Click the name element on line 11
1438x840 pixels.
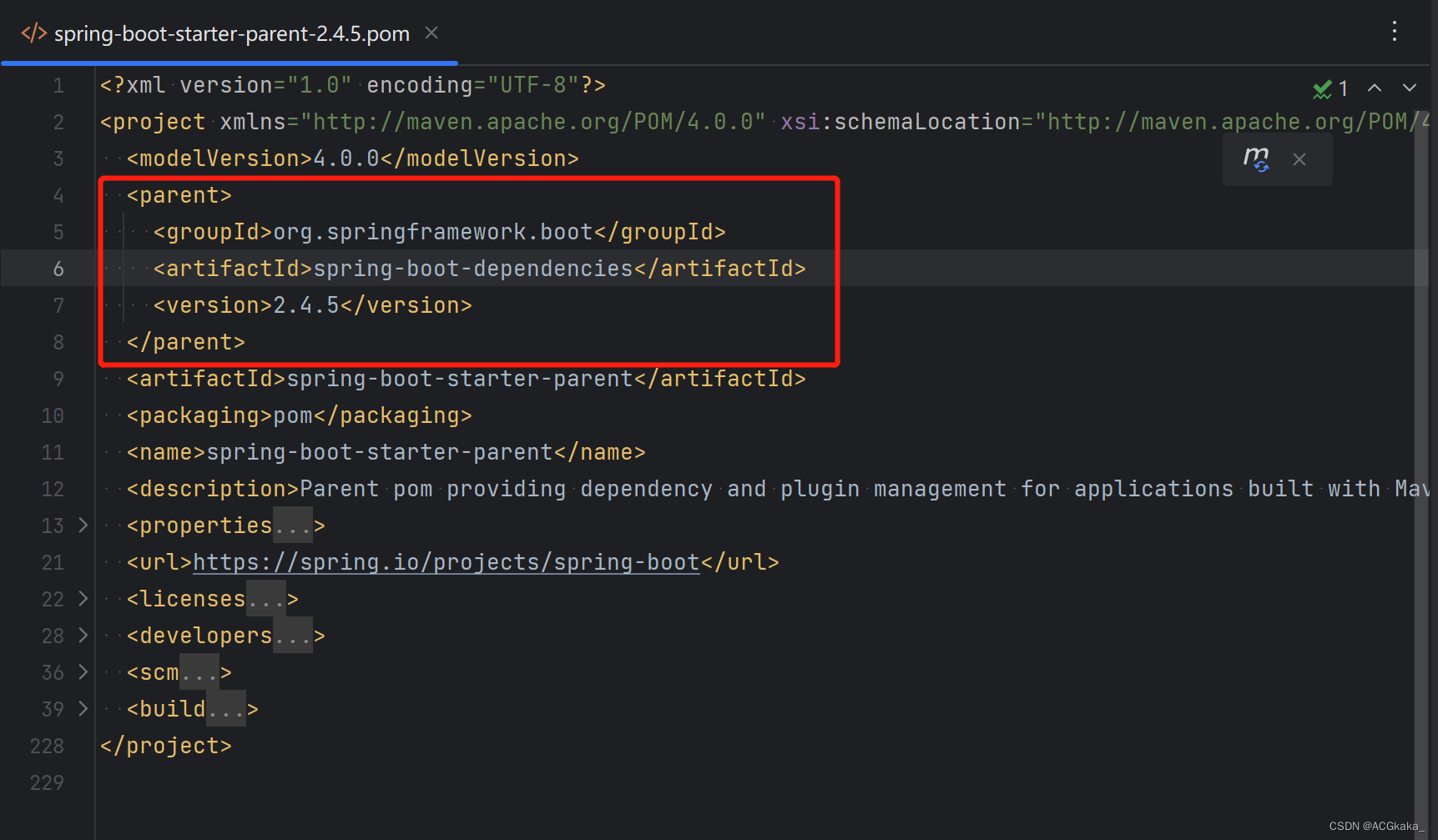[x=386, y=452]
